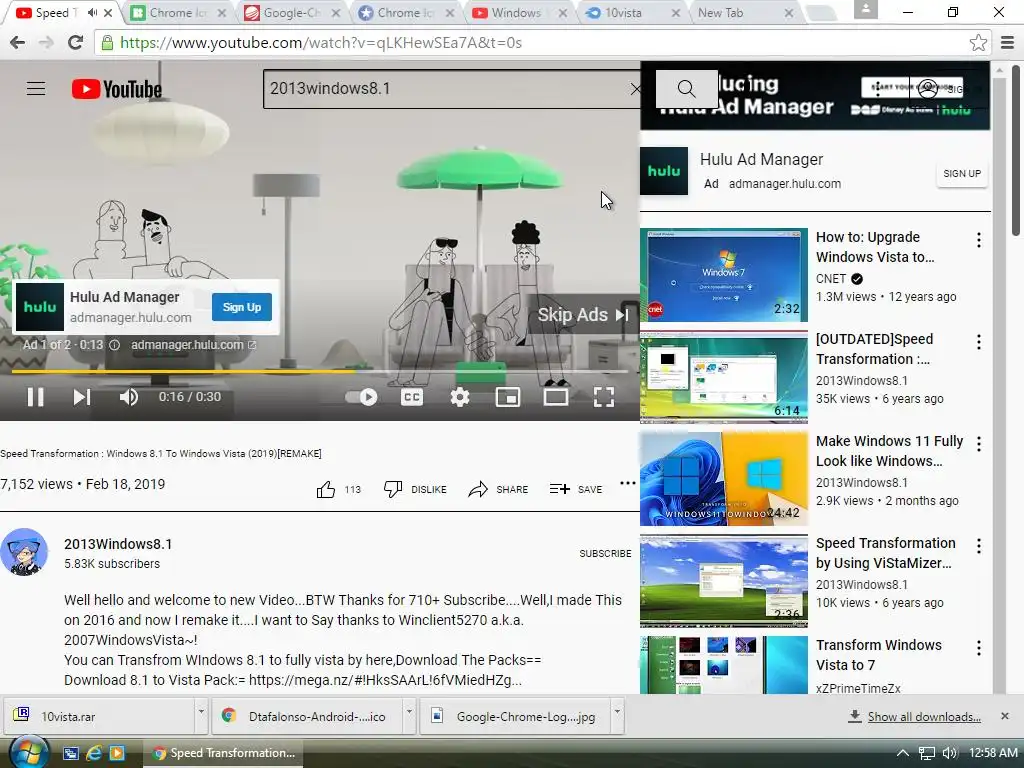Open options for ViStaMizer video
The height and width of the screenshot is (768, 1024).
pos(978,546)
